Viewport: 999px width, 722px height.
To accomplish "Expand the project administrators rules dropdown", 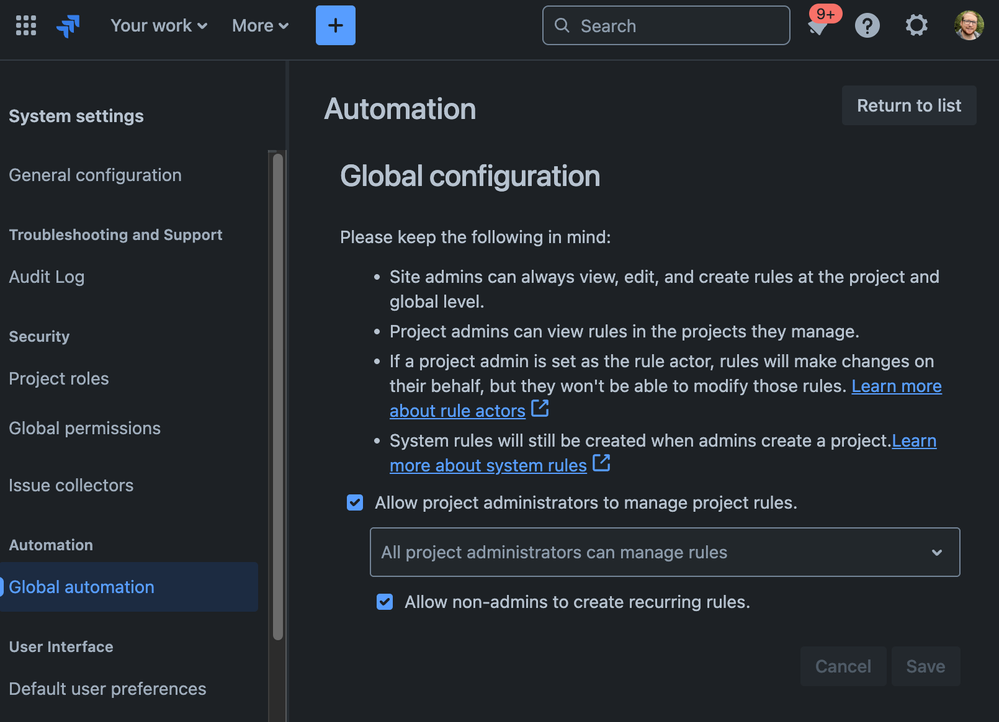I will pos(665,552).
